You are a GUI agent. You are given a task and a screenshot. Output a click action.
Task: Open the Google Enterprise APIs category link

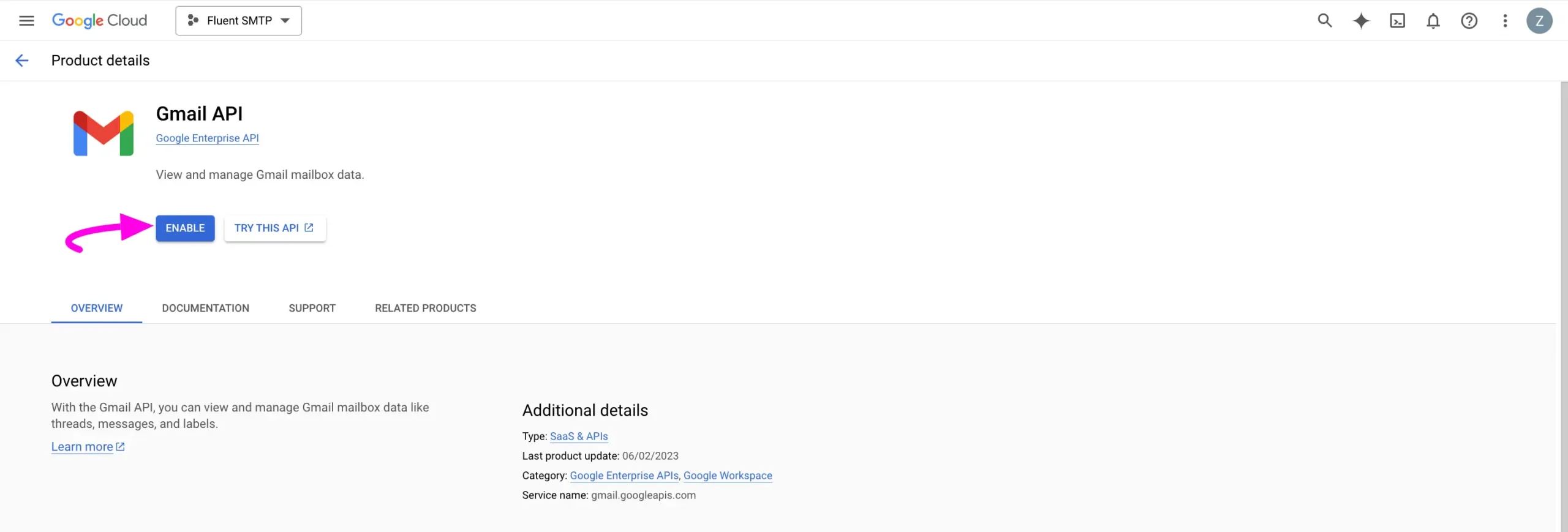(624, 475)
